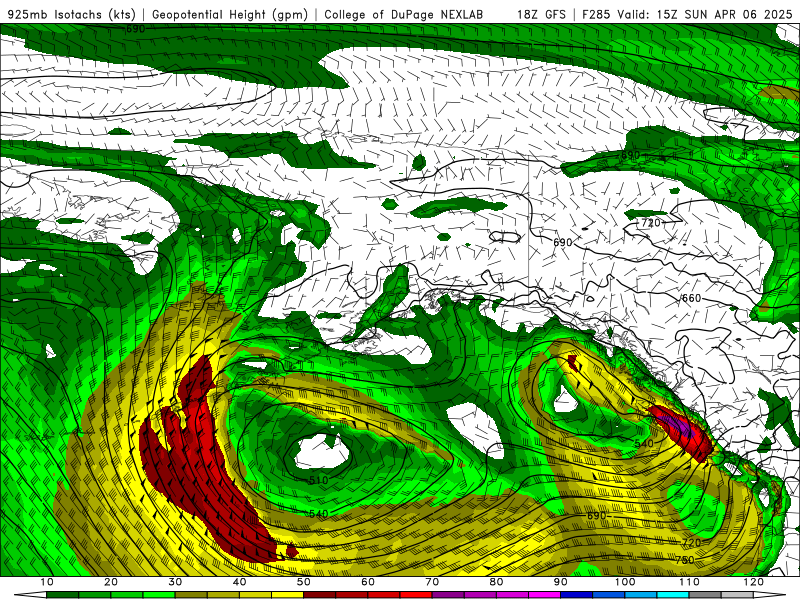The height and width of the screenshot is (600, 800).
Task: Click the 'Valid: 15Z SUN APR 06 2025' text
Action: [x=705, y=14]
